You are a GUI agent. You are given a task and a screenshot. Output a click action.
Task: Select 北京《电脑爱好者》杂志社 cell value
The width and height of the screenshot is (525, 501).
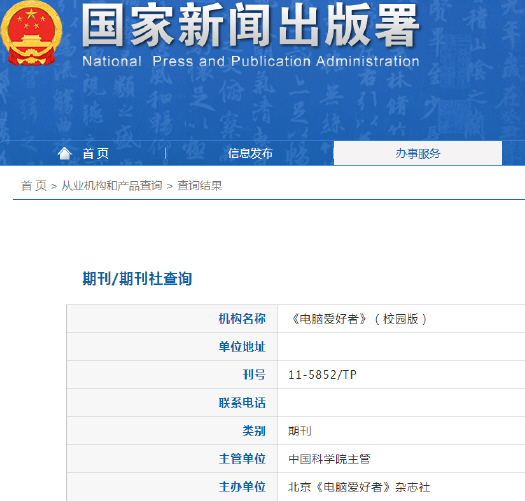(359, 487)
